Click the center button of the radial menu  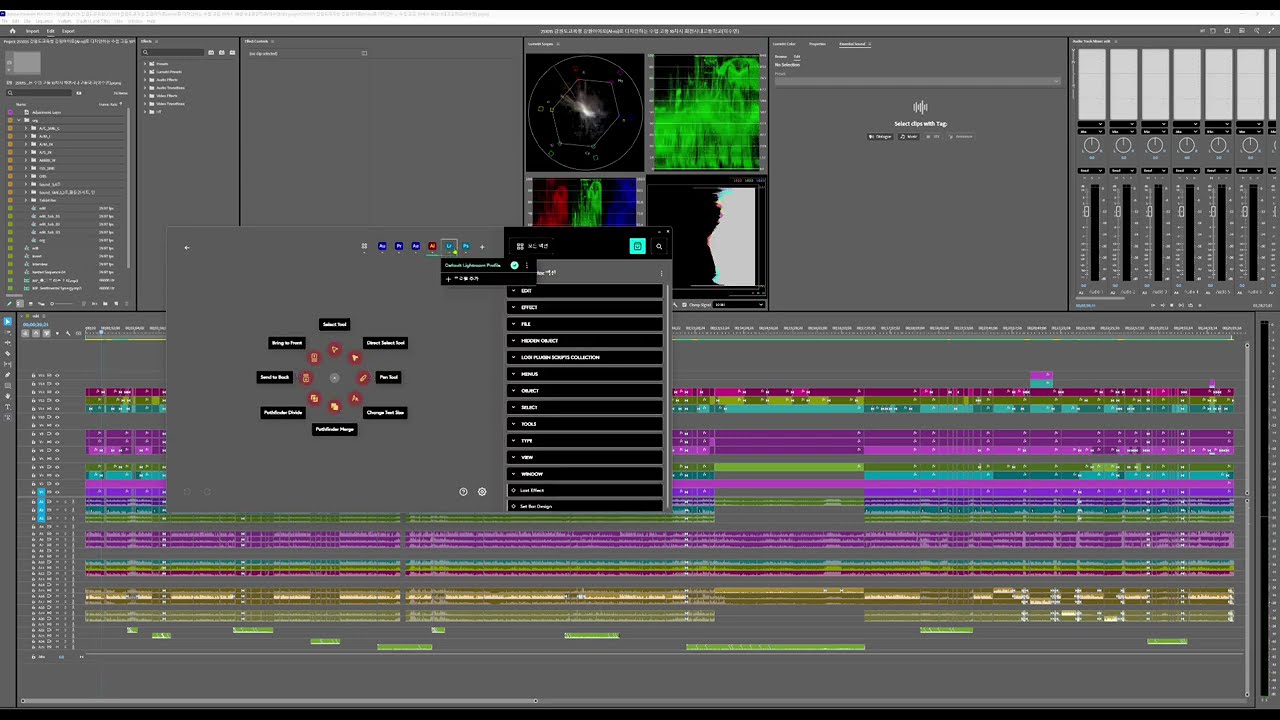click(334, 378)
